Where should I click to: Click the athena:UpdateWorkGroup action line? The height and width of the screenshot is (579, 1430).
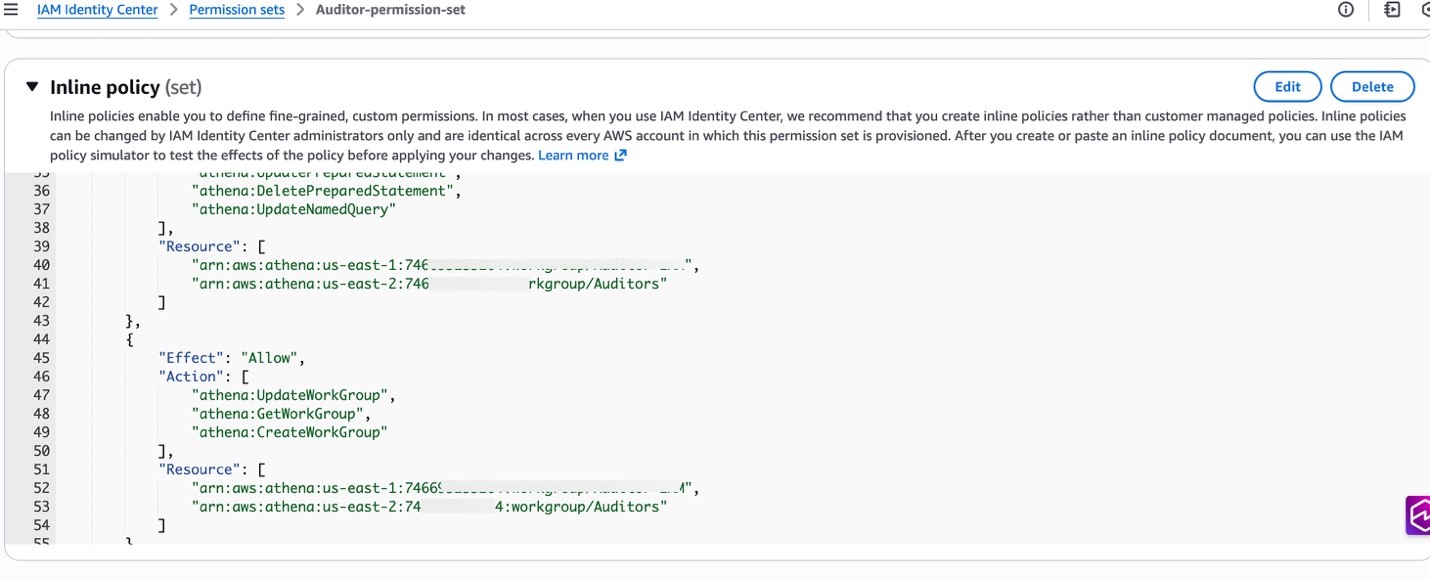click(293, 395)
